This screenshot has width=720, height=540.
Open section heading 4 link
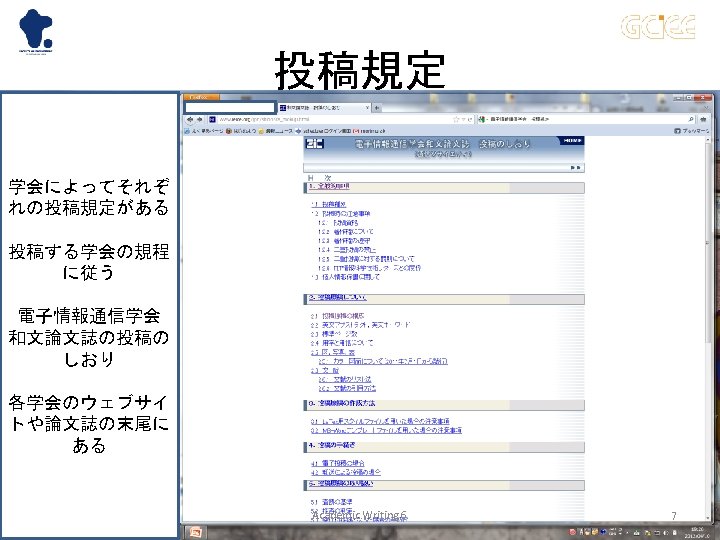tap(332, 445)
